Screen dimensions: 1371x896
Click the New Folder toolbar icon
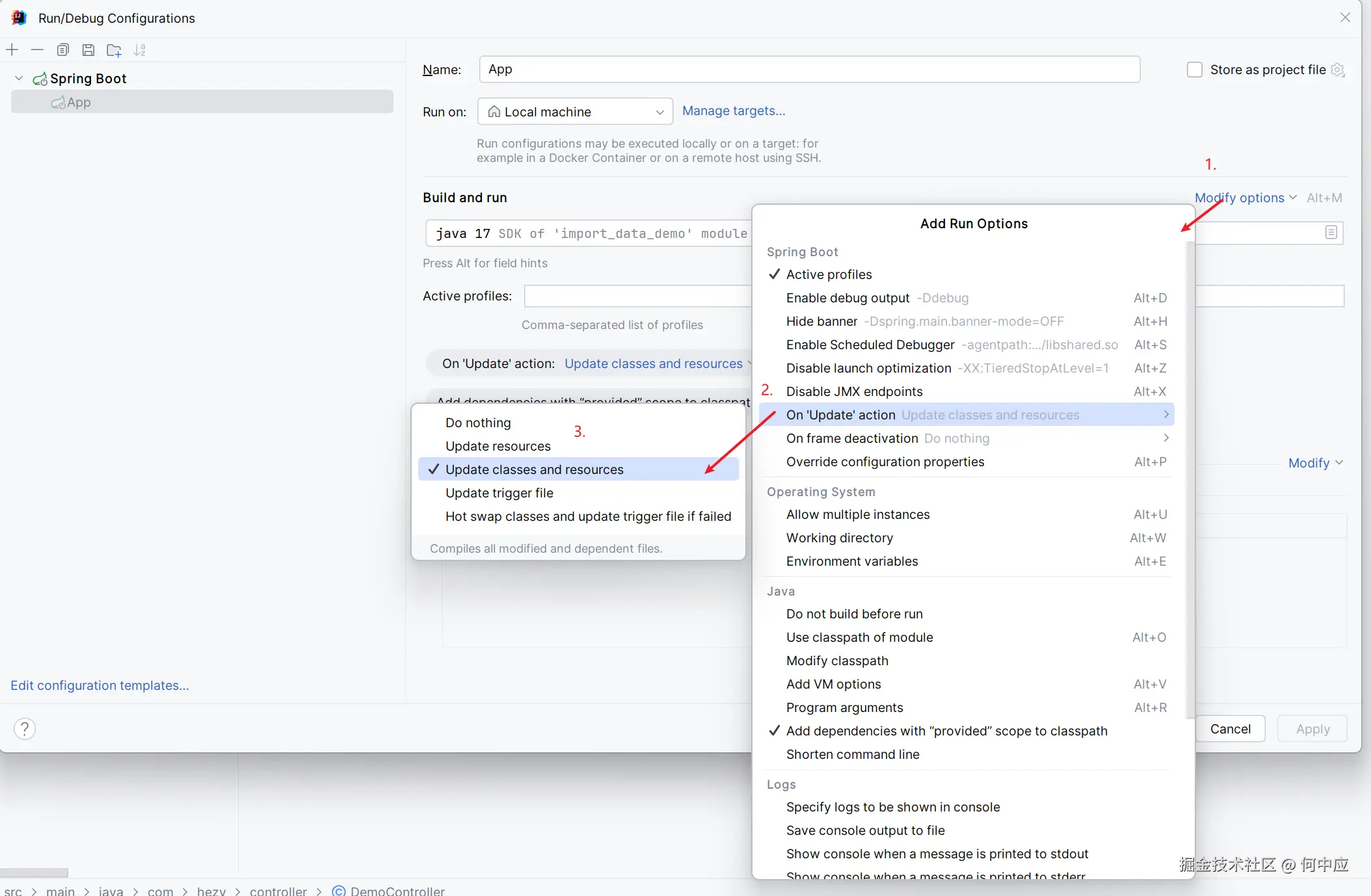114,50
